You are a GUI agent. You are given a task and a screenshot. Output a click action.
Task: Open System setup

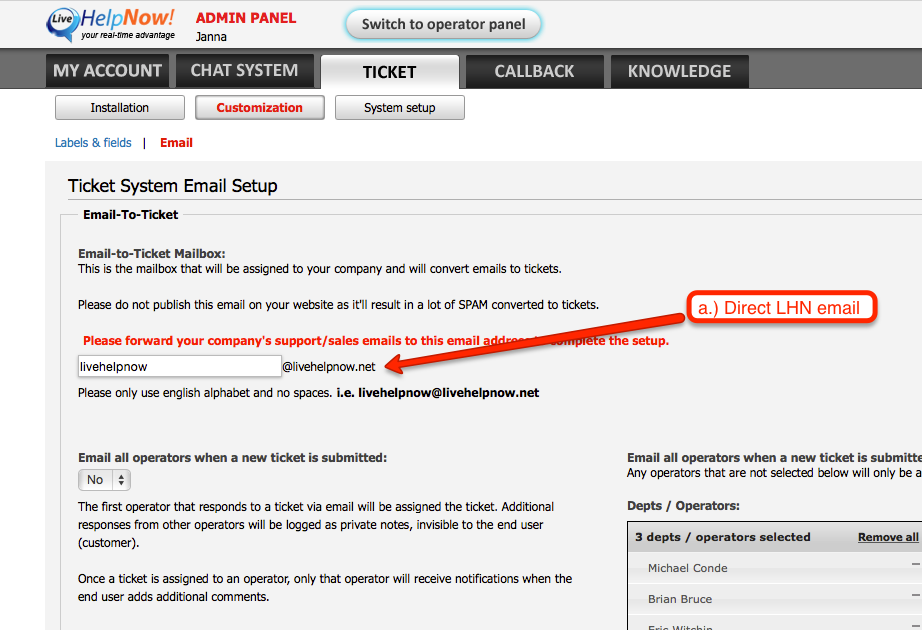(x=400, y=108)
